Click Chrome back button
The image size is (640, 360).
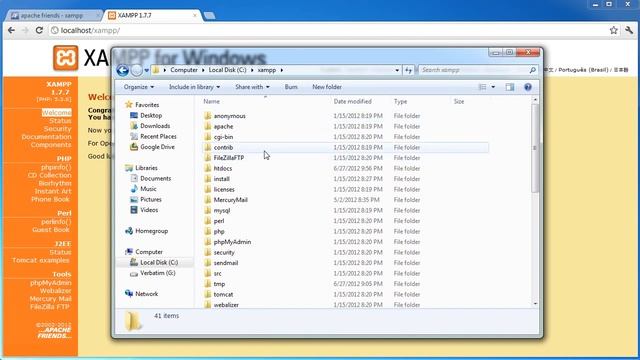pyautogui.click(x=11, y=30)
